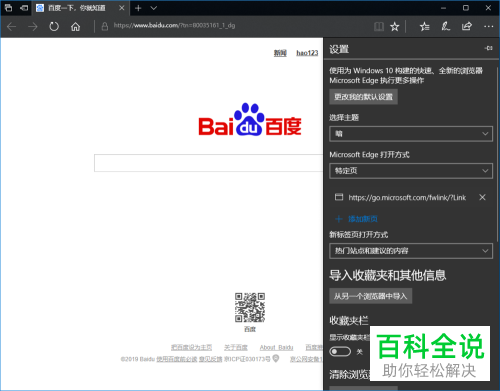Click the address bar URL
Screen dimensions: 500x391
[x=174, y=26]
